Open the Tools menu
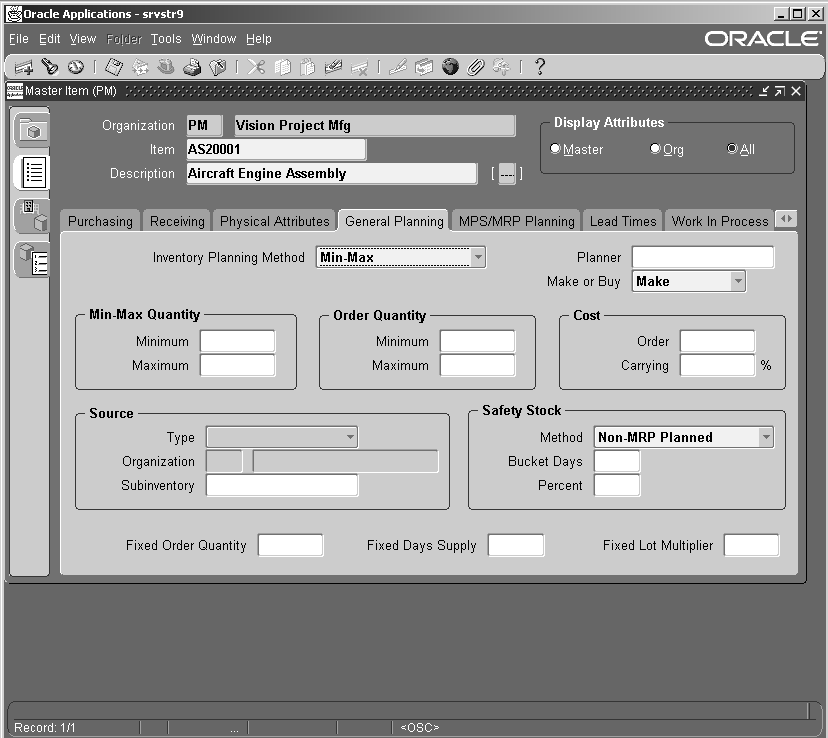Viewport: 828px width, 738px height. tap(166, 39)
